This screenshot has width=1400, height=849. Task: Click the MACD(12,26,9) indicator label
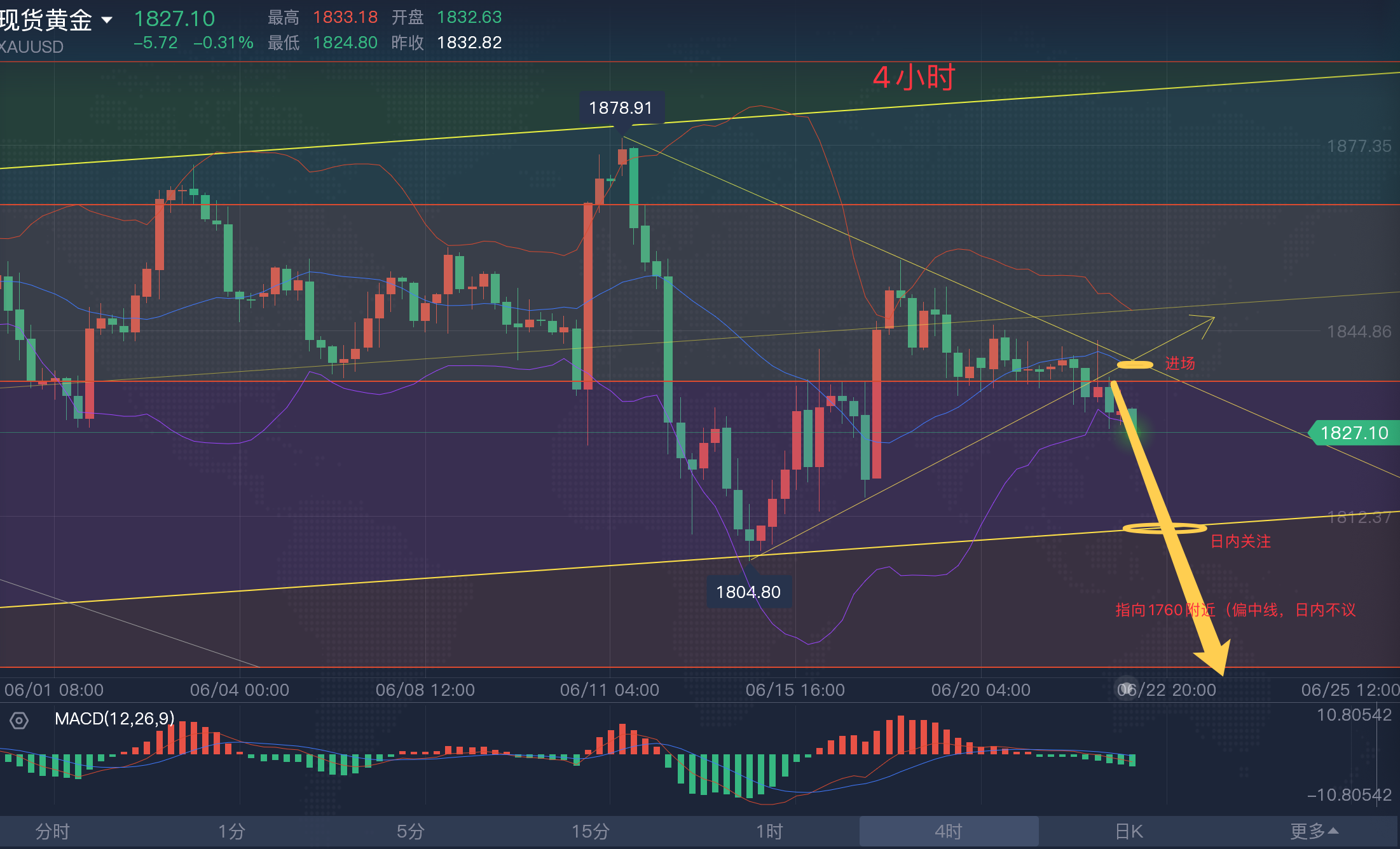tap(114, 719)
